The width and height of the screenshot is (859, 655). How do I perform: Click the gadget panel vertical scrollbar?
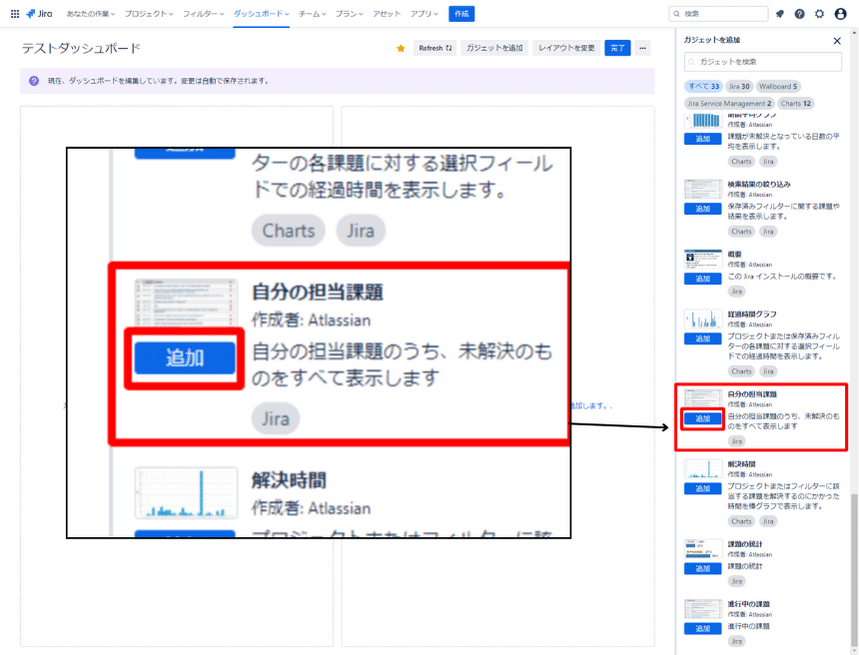(x=854, y=572)
